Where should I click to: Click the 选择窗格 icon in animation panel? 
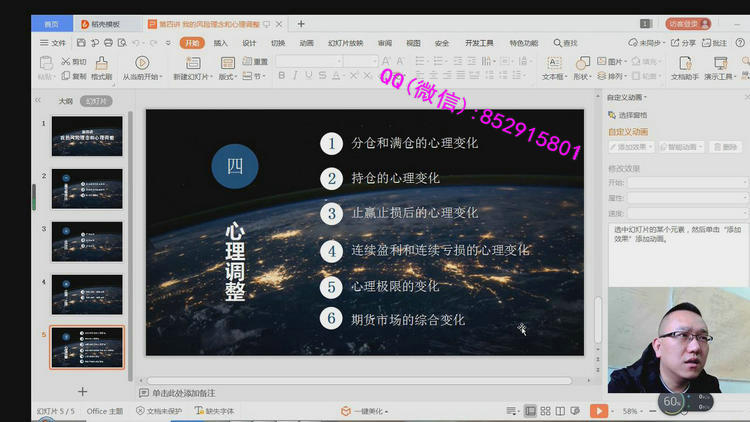point(612,115)
